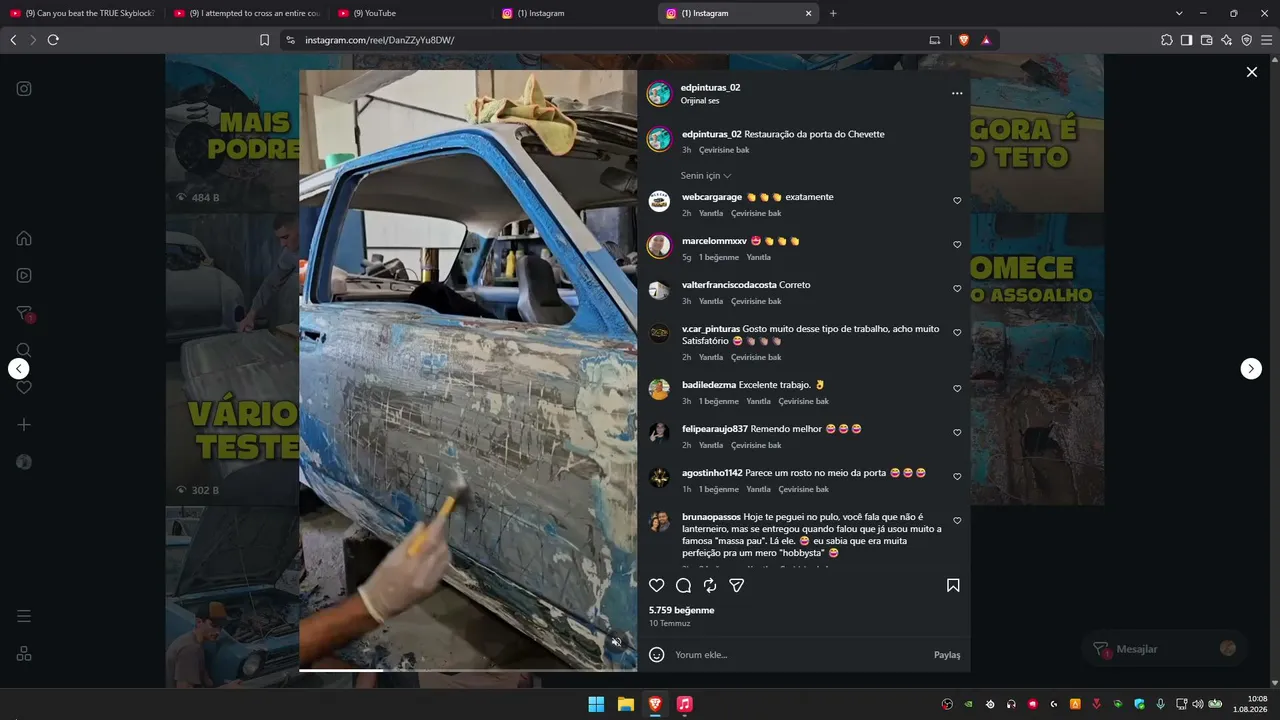Save the reel with the bookmark icon
The image size is (1280, 720).
pos(953,586)
